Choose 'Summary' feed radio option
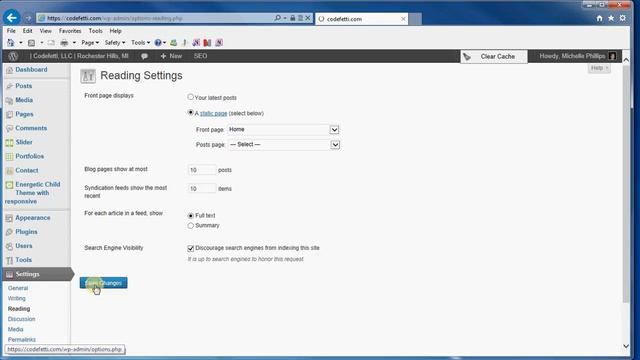 [x=191, y=225]
